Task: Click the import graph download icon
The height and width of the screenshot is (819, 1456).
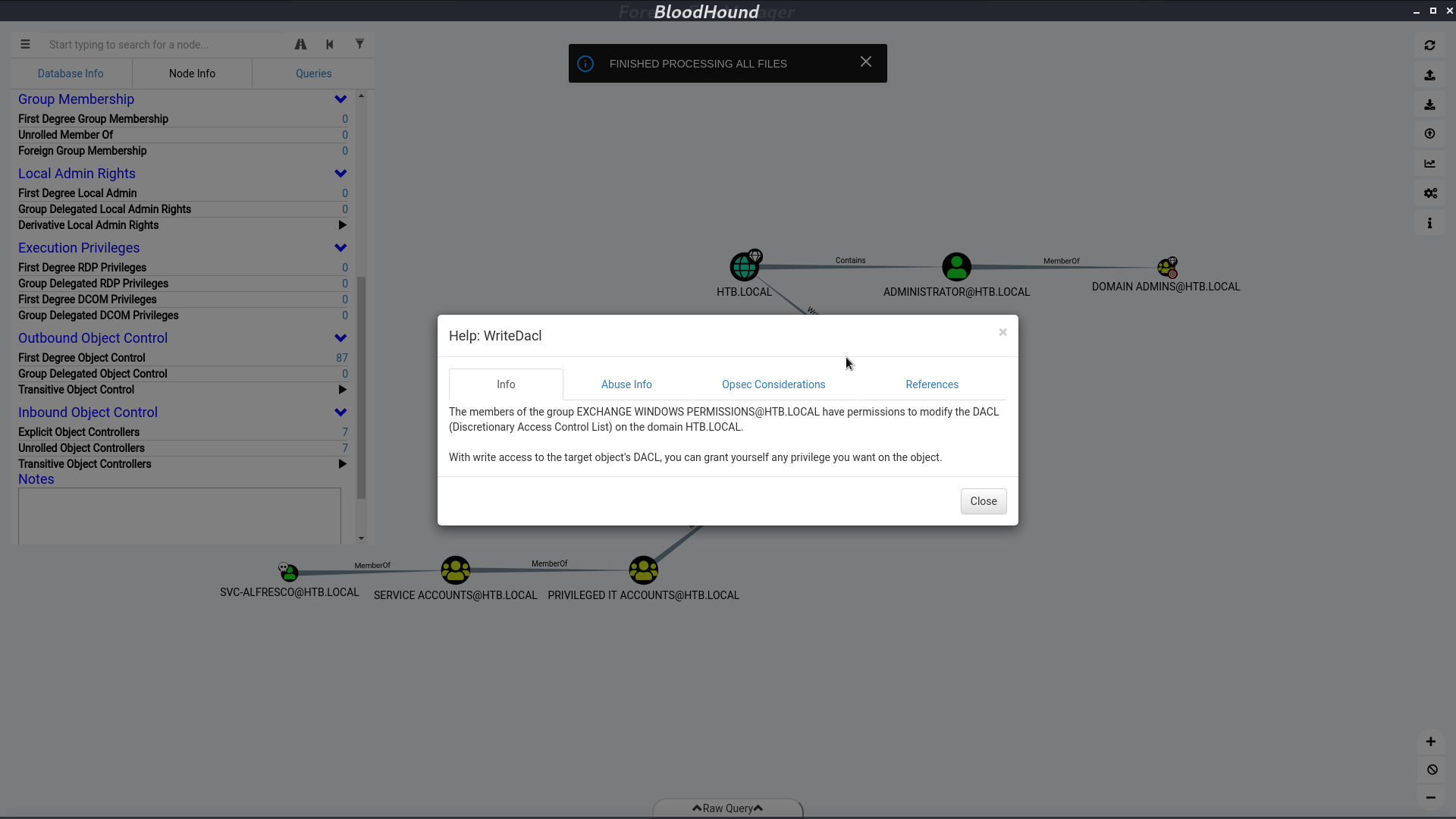Action: (1429, 105)
